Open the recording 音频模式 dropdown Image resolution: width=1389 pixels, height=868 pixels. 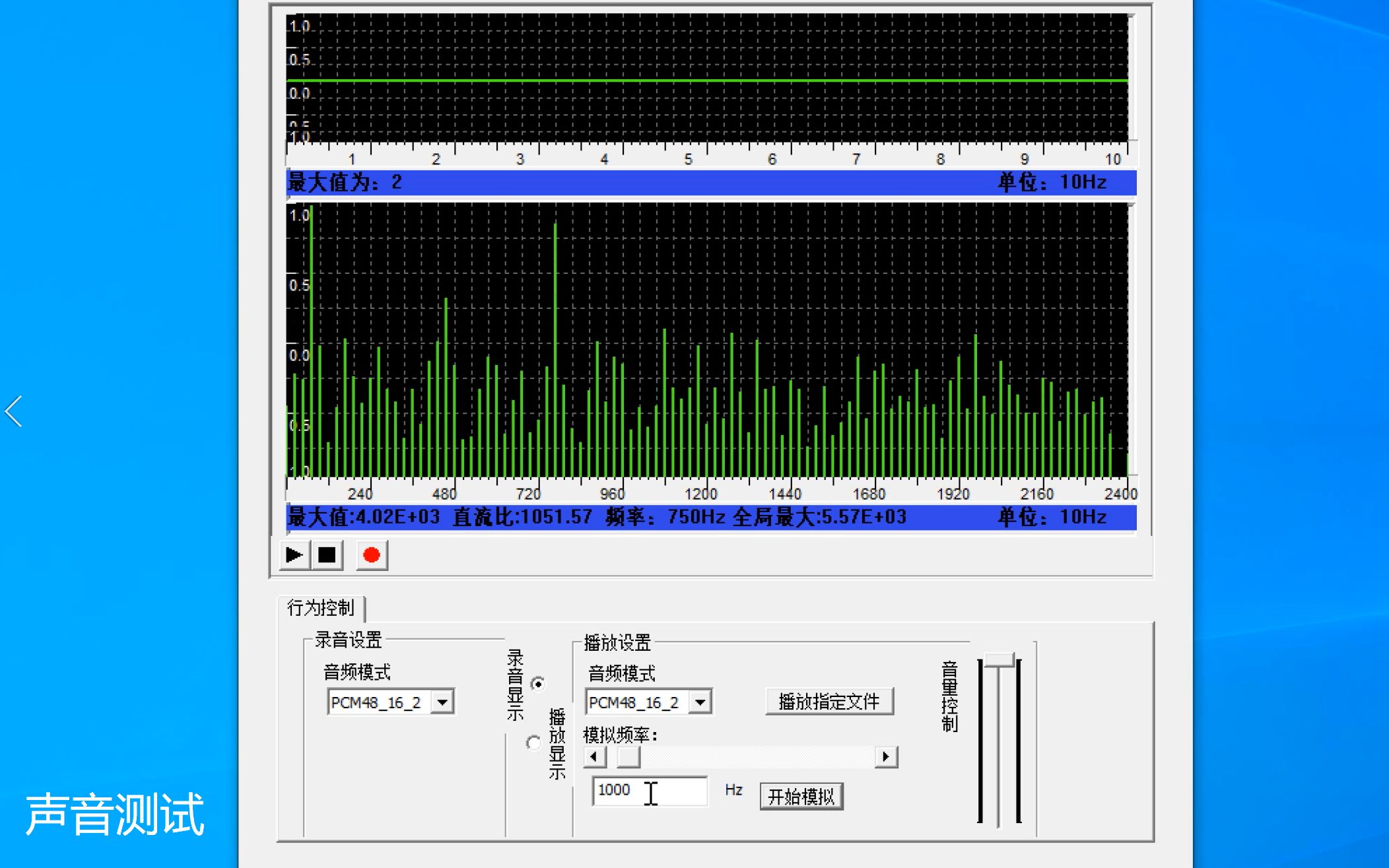tap(442, 702)
